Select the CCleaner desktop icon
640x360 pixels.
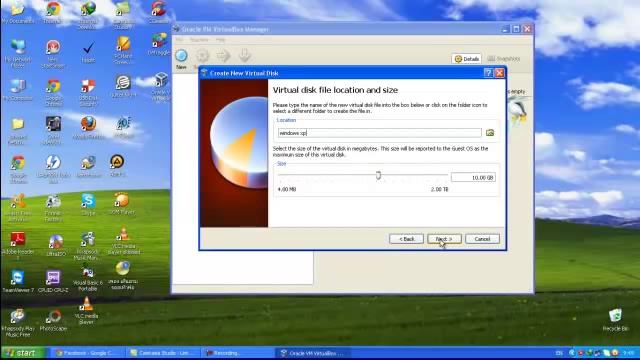(159, 12)
